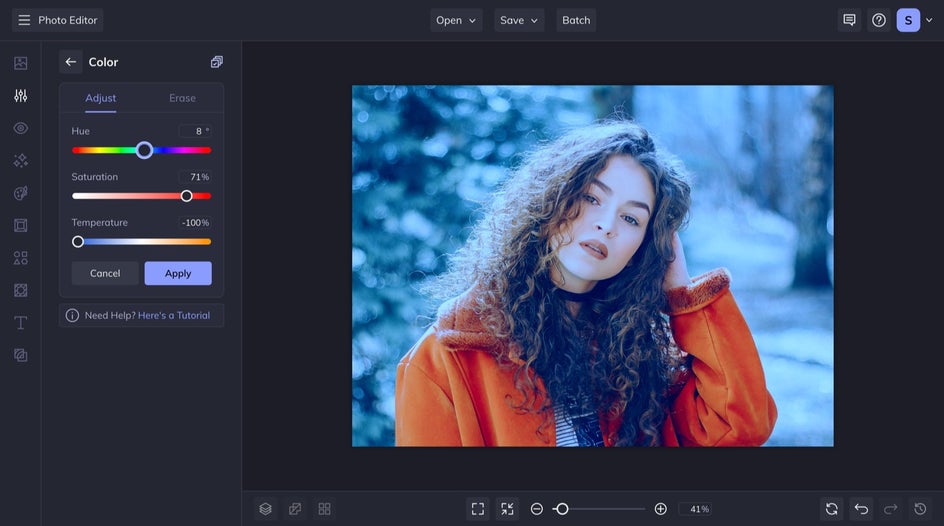Click the woman photo on the canvas

coord(592,265)
